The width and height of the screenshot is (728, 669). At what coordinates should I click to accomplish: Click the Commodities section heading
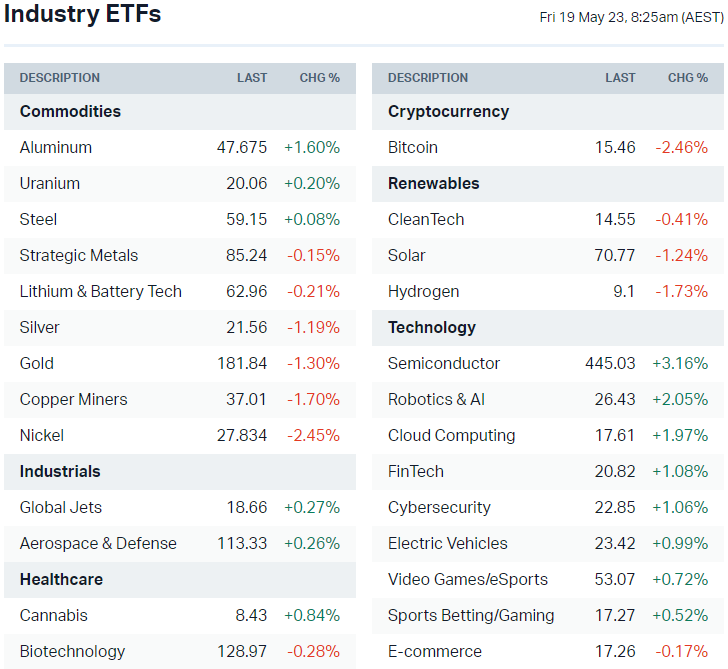click(x=70, y=111)
